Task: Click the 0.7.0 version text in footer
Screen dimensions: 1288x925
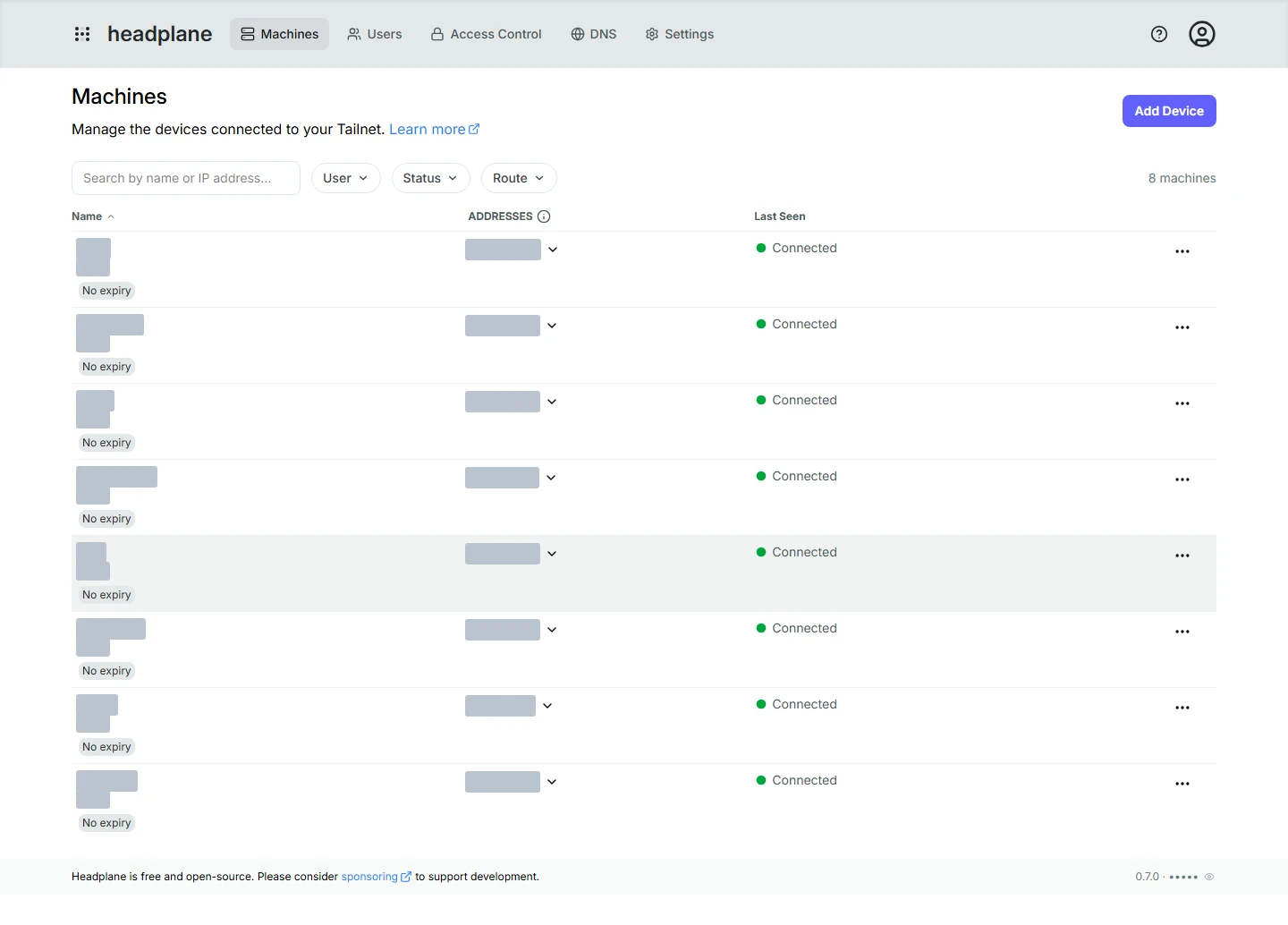Action: click(x=1148, y=877)
